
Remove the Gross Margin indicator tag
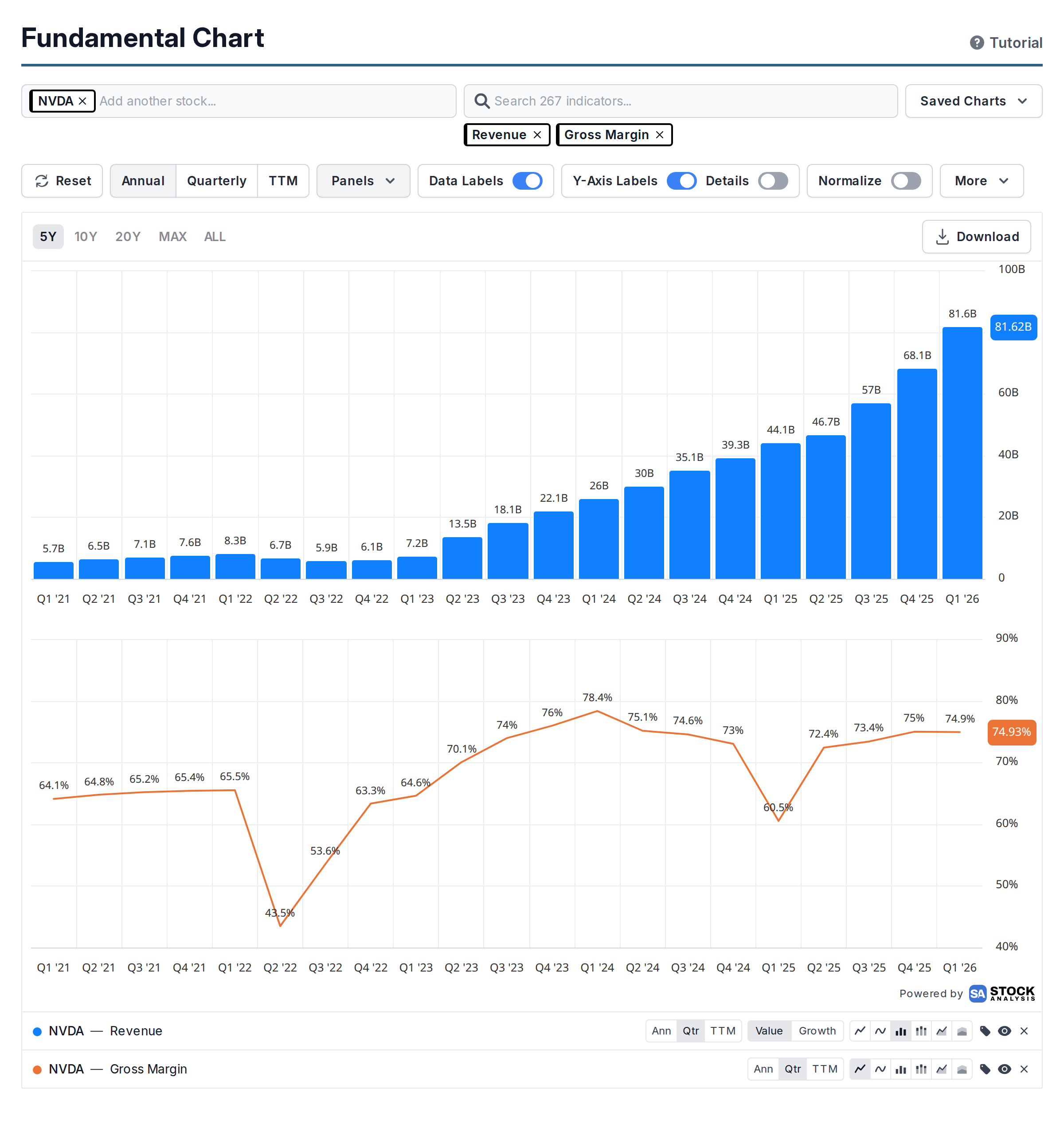pyautogui.click(x=660, y=135)
